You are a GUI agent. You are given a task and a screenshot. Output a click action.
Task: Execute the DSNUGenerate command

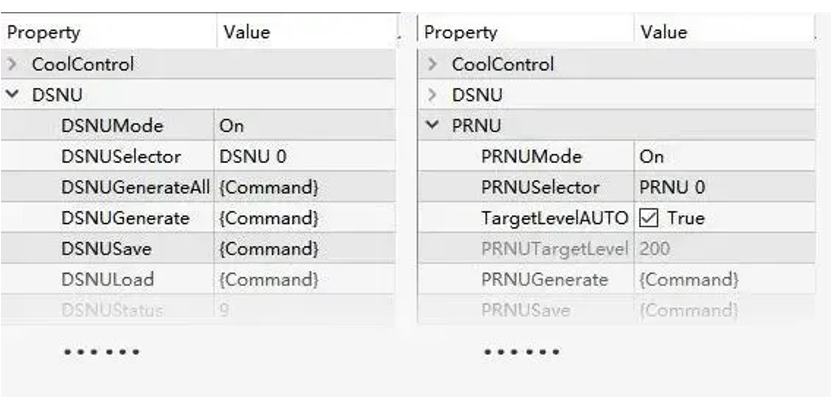pyautogui.click(x=268, y=217)
